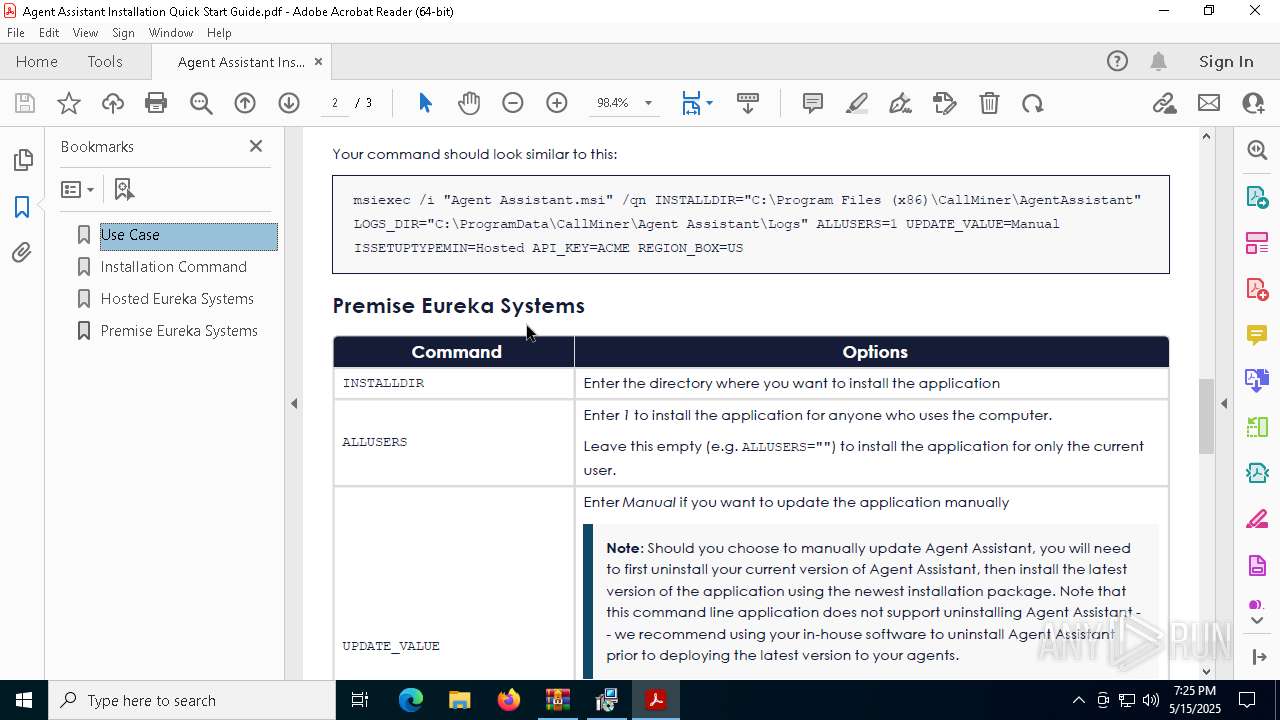Open the File menu
The image size is (1280, 720).
(16, 33)
